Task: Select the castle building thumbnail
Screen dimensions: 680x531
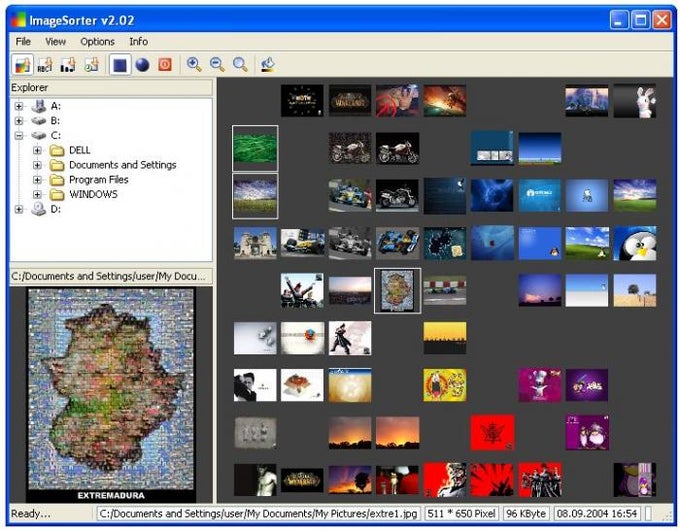Action: coord(255,243)
